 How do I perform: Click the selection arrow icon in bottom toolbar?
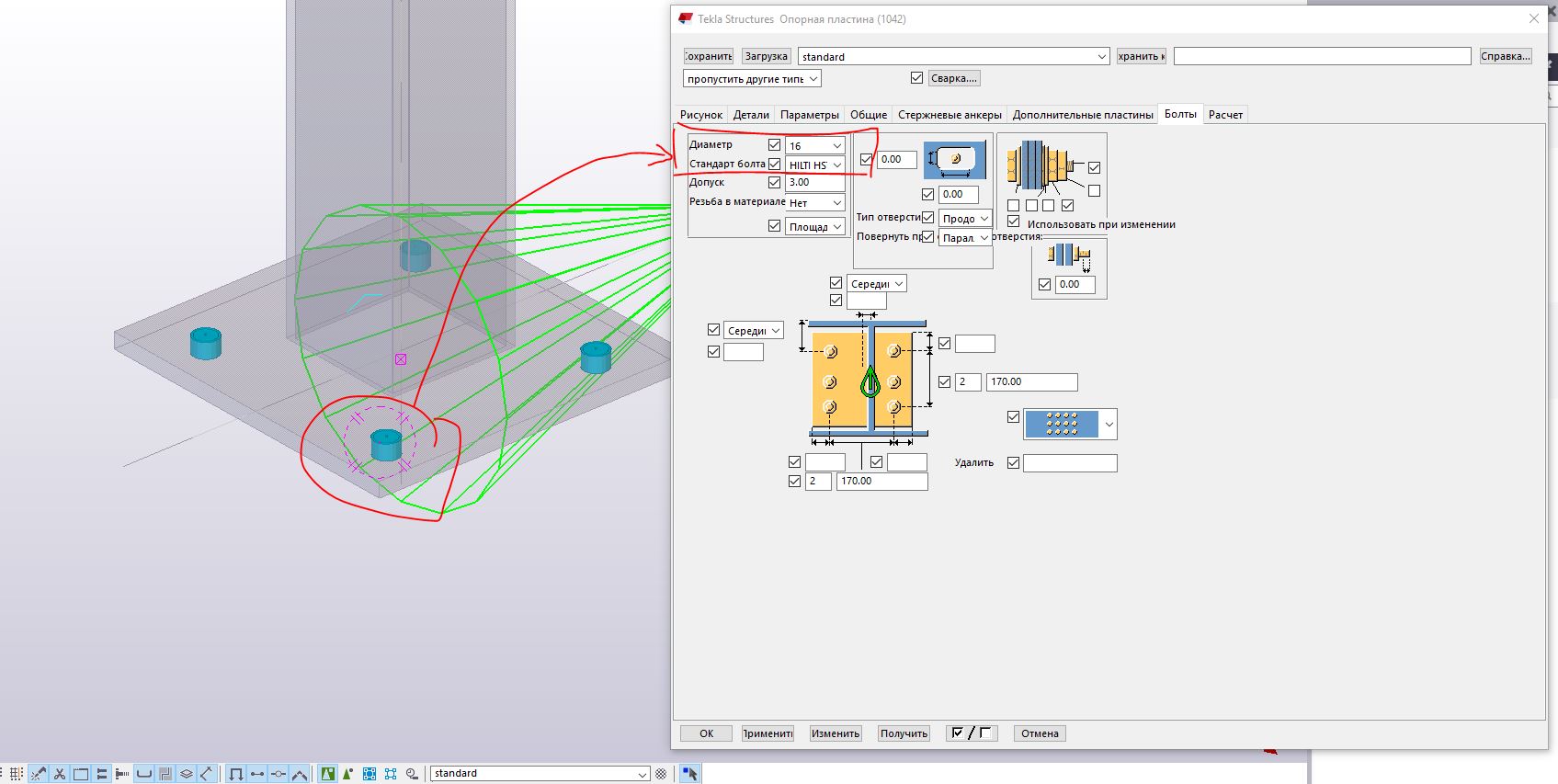tap(690, 774)
